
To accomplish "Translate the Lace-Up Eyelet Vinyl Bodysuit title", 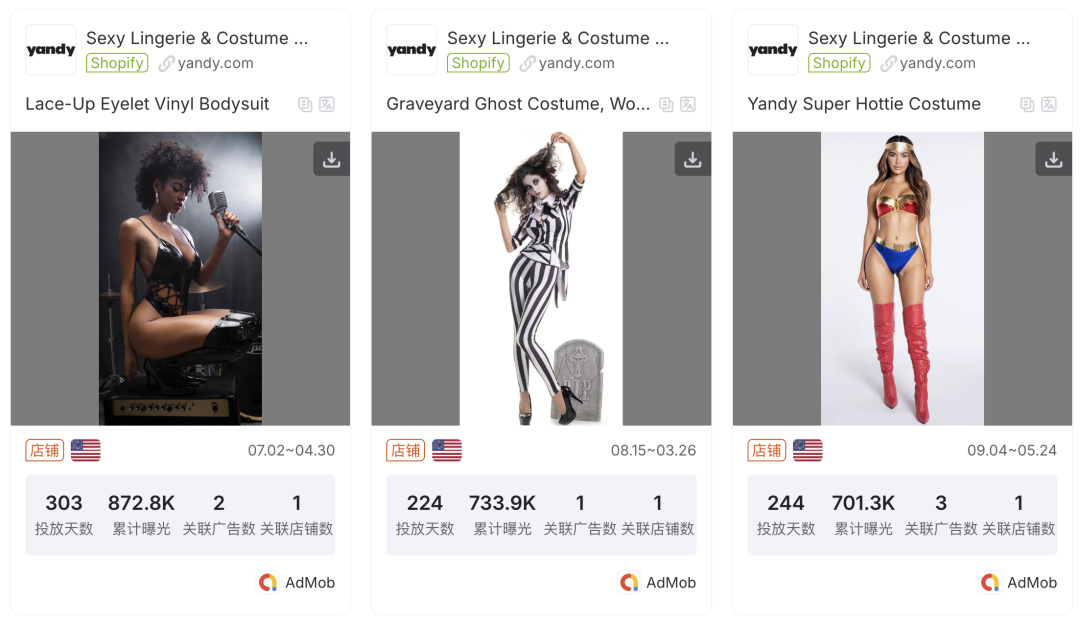I will coord(327,104).
